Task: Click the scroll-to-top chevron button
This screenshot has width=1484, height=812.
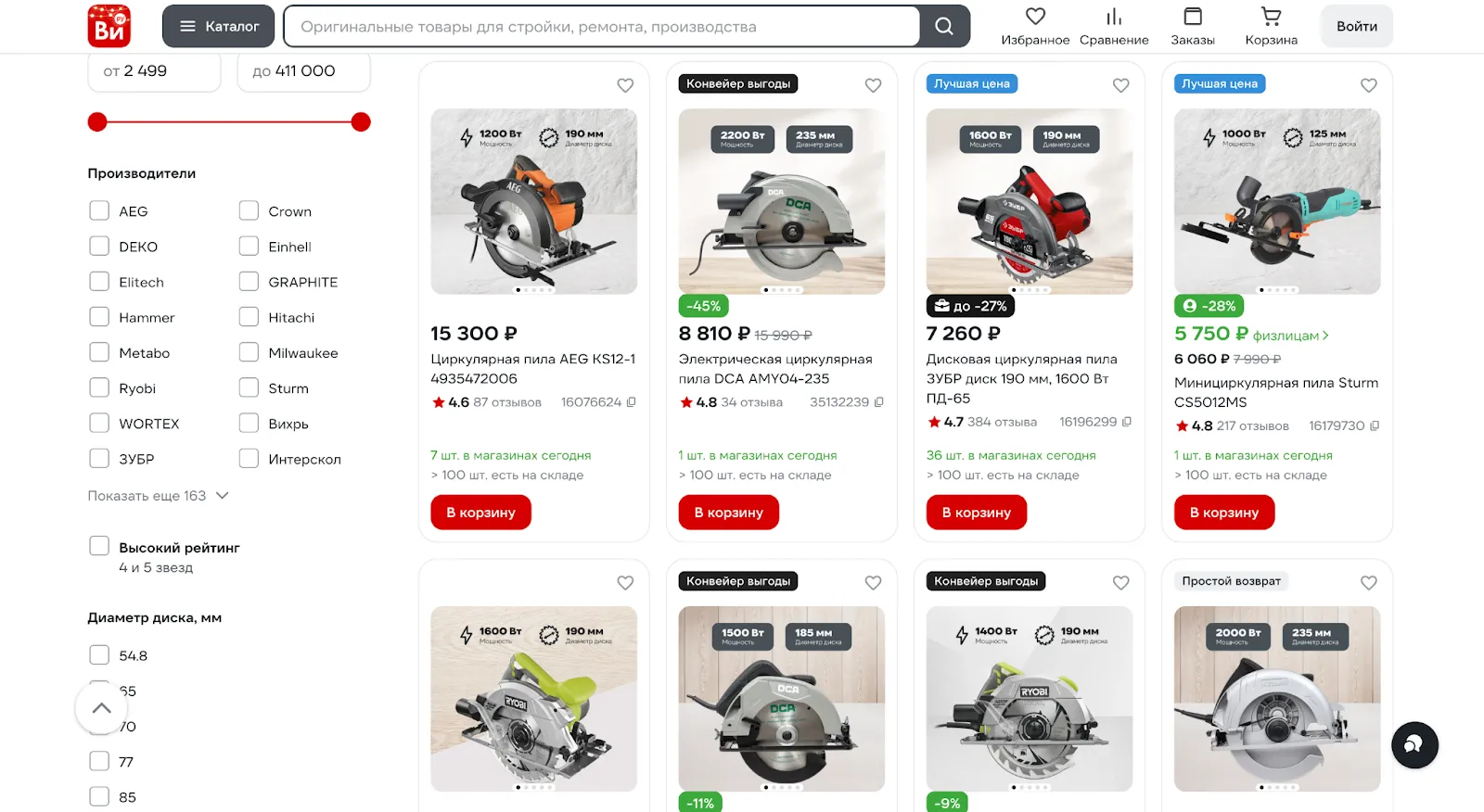Action: tap(101, 708)
